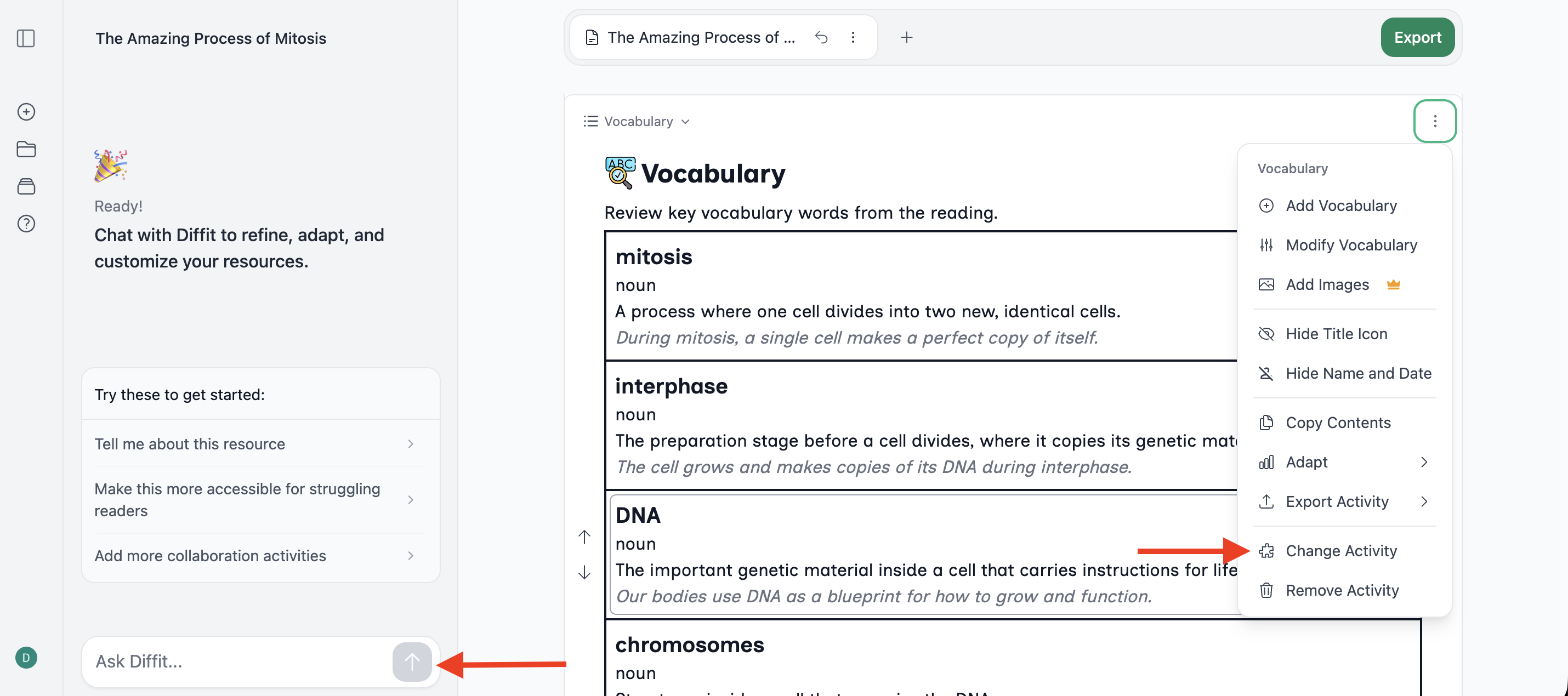Open the folder icon in sidebar
The height and width of the screenshot is (696, 1568).
(x=26, y=149)
